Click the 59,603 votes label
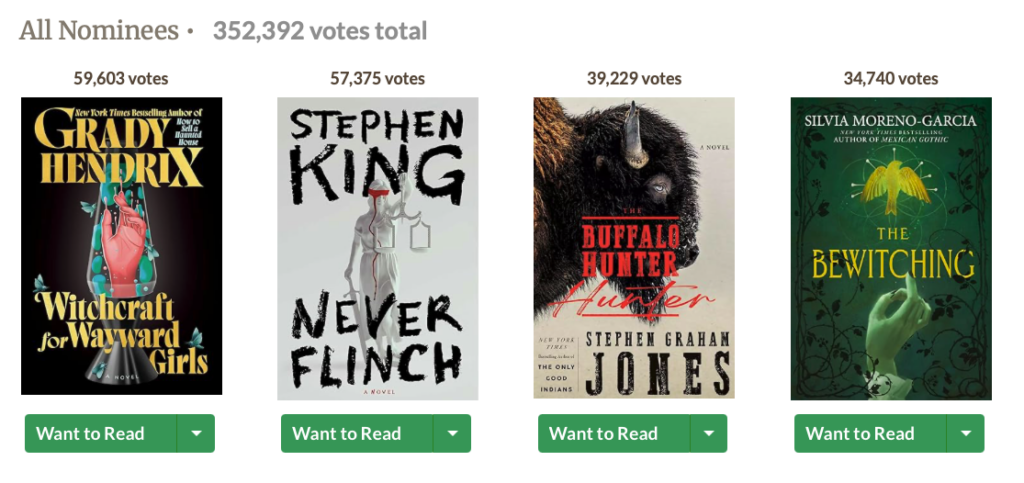 pos(121,78)
